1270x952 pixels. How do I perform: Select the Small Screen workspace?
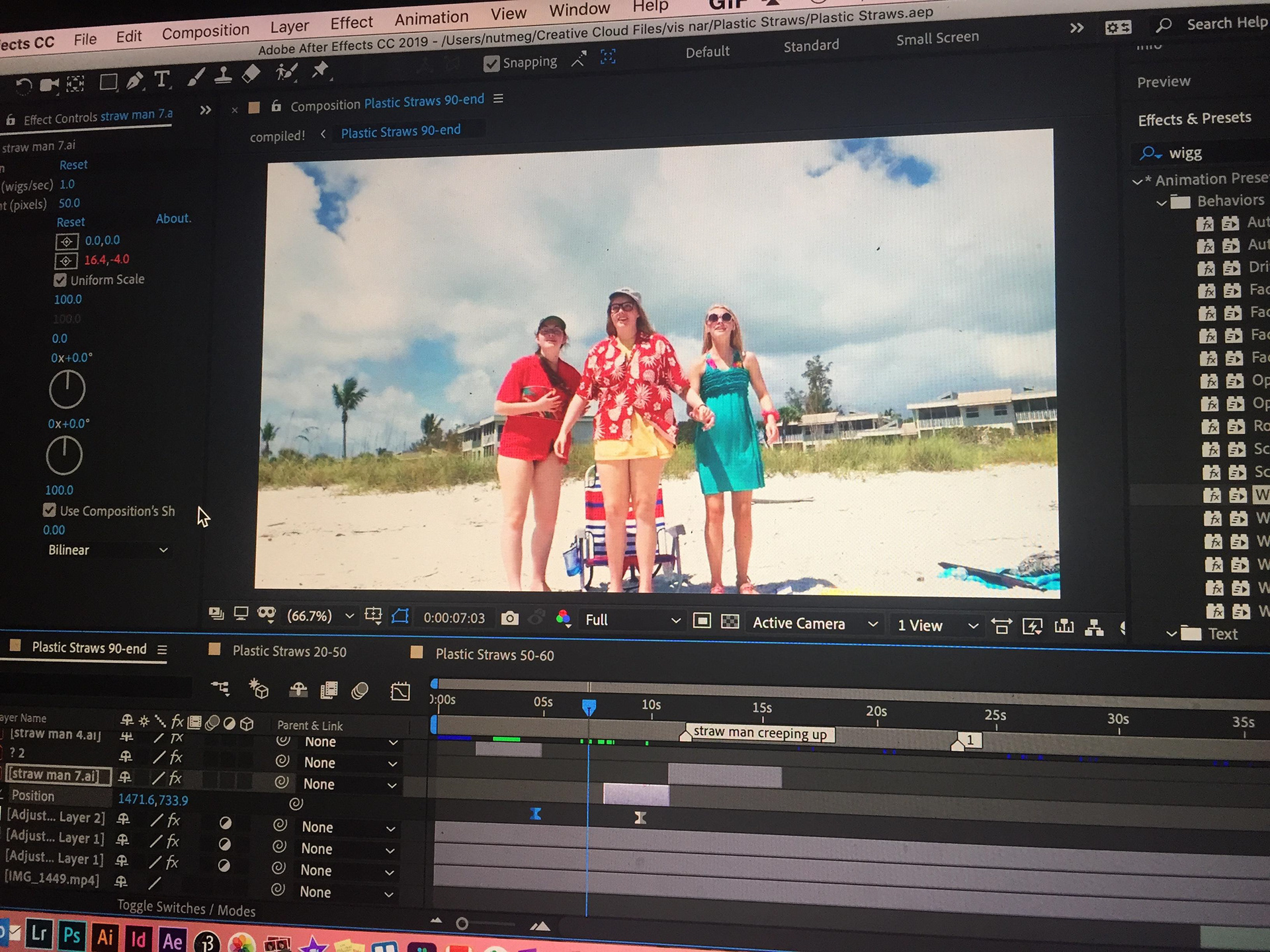point(937,38)
